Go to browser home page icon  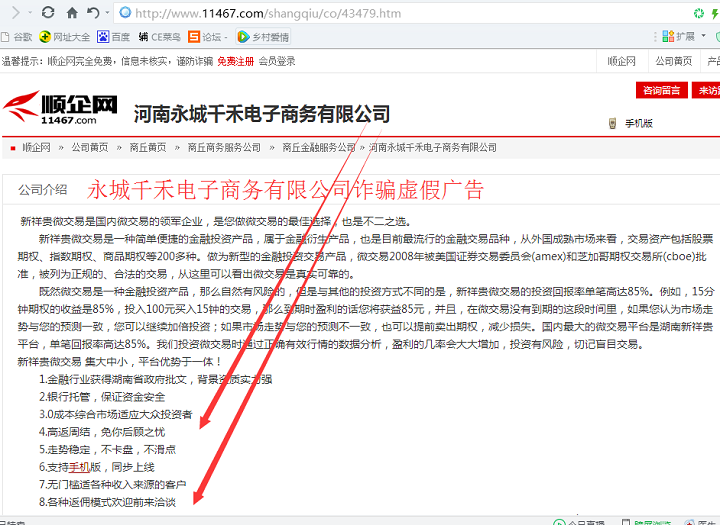(72, 13)
